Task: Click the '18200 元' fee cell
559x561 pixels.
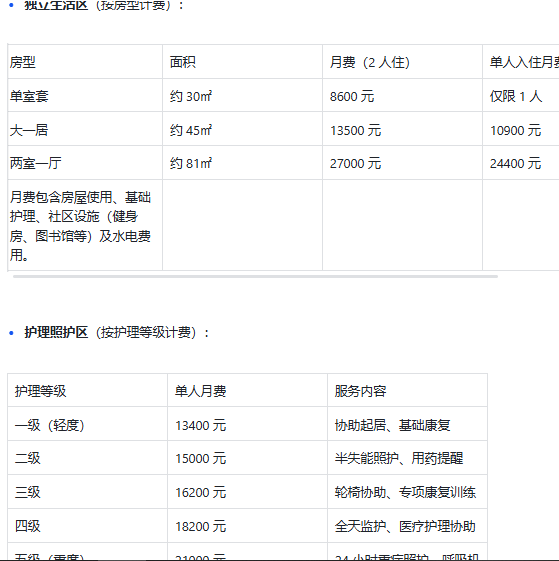Action: tap(247, 526)
